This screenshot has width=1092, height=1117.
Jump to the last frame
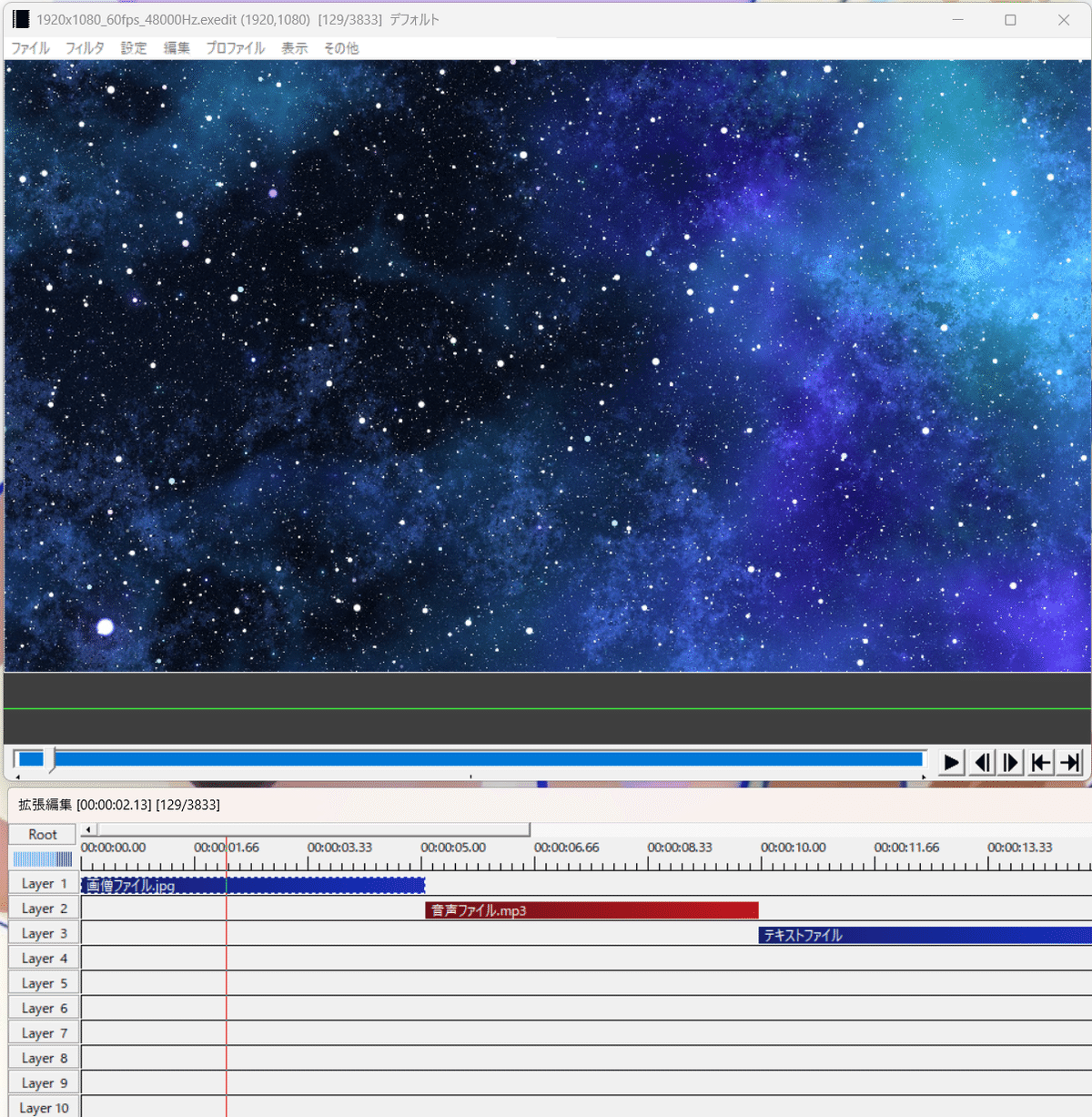click(1071, 762)
